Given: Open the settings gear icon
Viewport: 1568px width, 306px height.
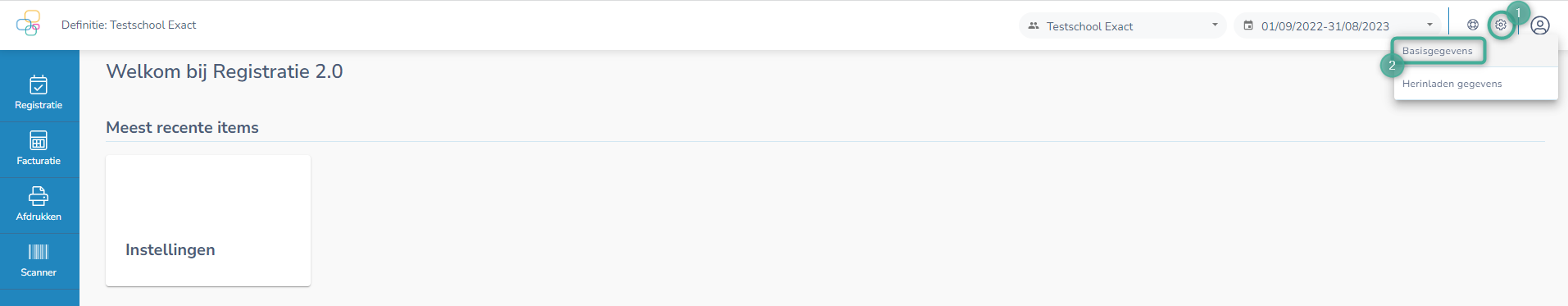Looking at the screenshot, I should tap(1501, 25).
